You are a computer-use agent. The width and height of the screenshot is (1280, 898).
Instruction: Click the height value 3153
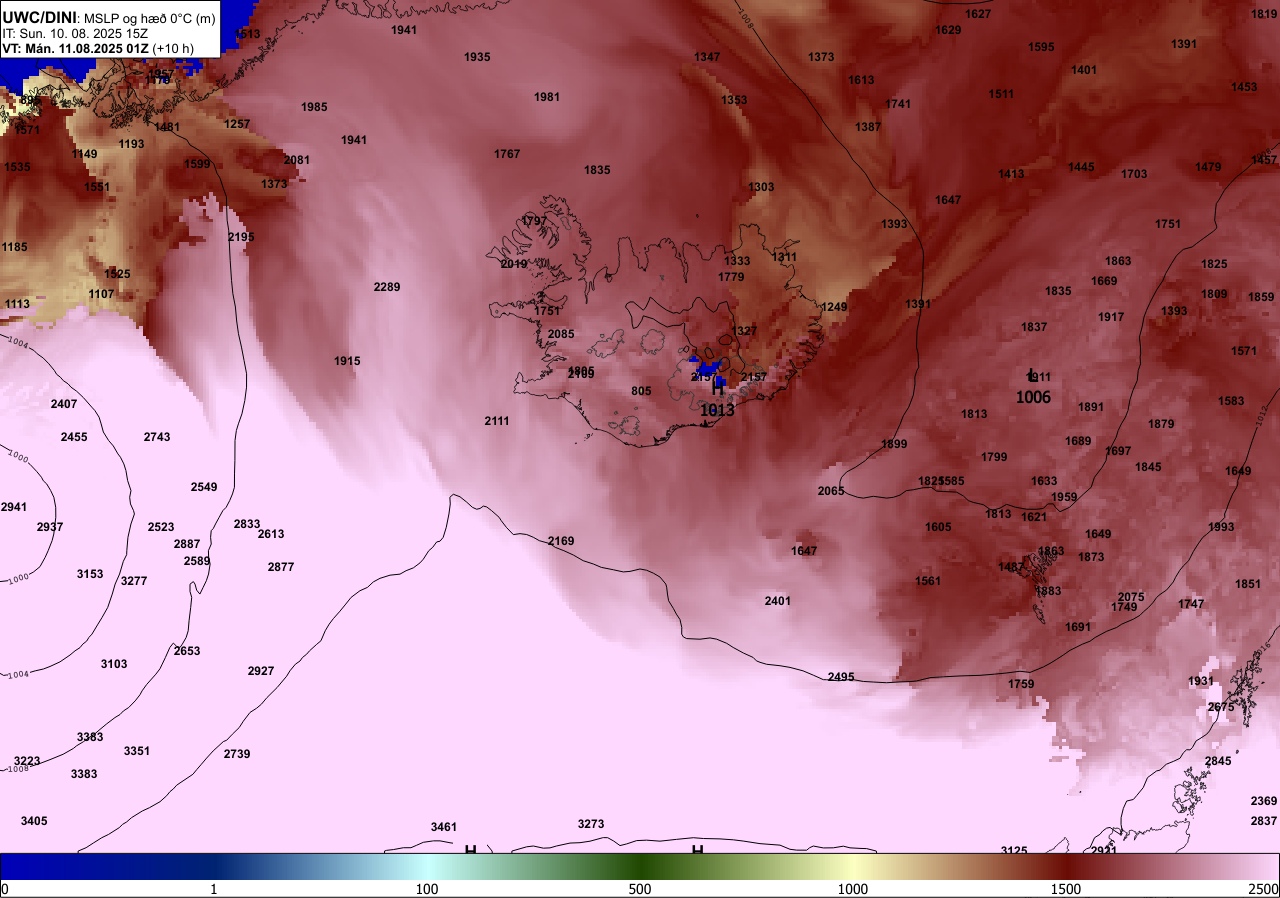point(90,574)
